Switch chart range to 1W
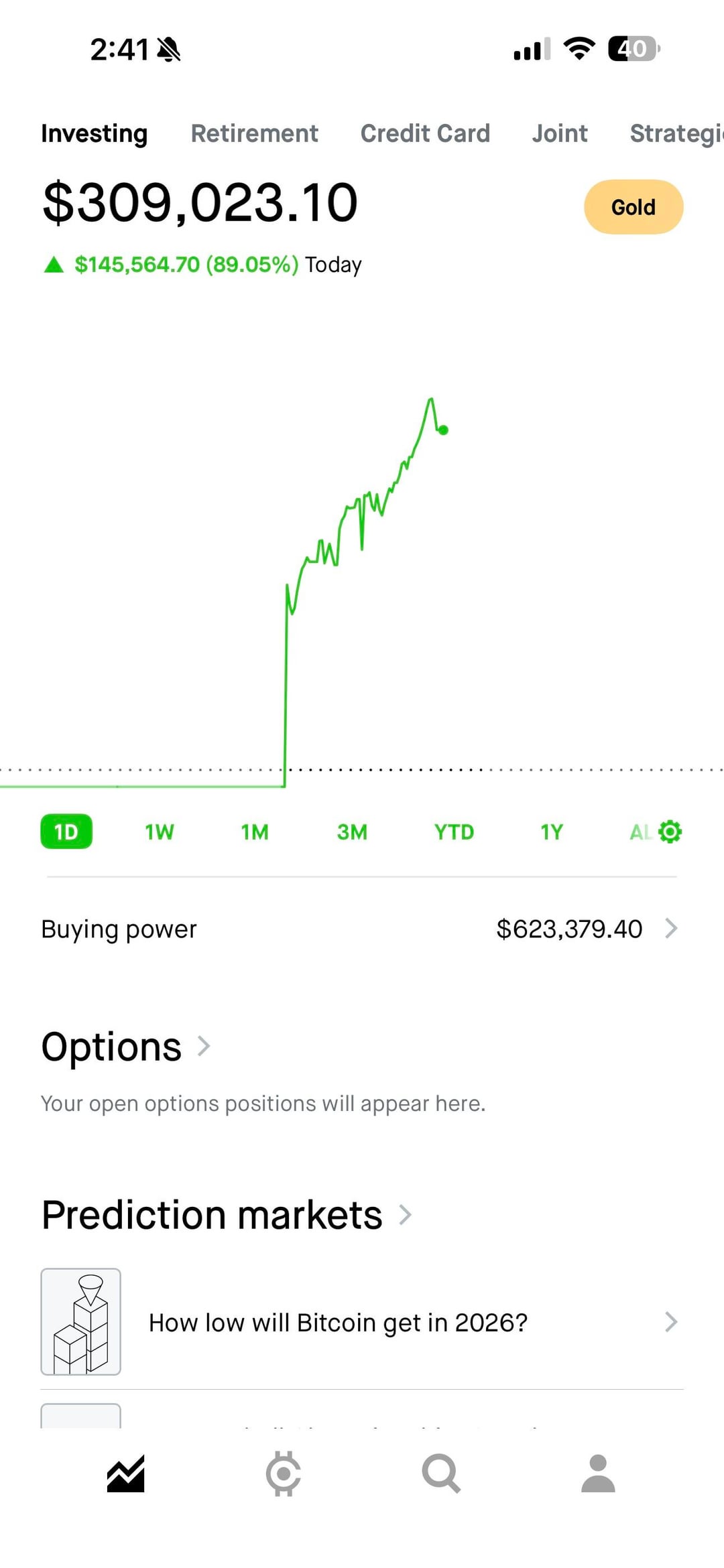This screenshot has height=1568, width=724. click(160, 832)
